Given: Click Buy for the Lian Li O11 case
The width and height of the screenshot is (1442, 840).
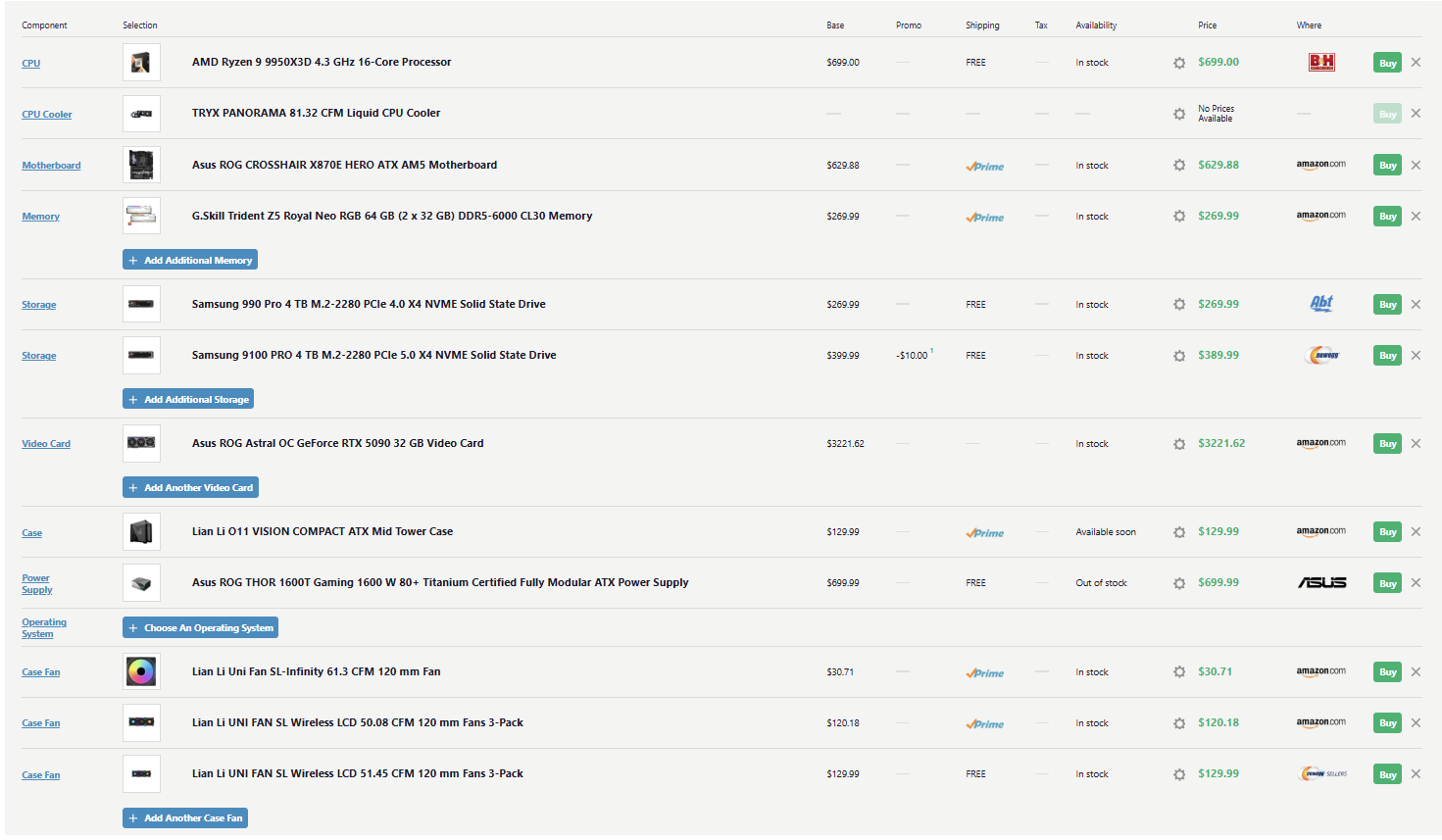Looking at the screenshot, I should (1387, 531).
